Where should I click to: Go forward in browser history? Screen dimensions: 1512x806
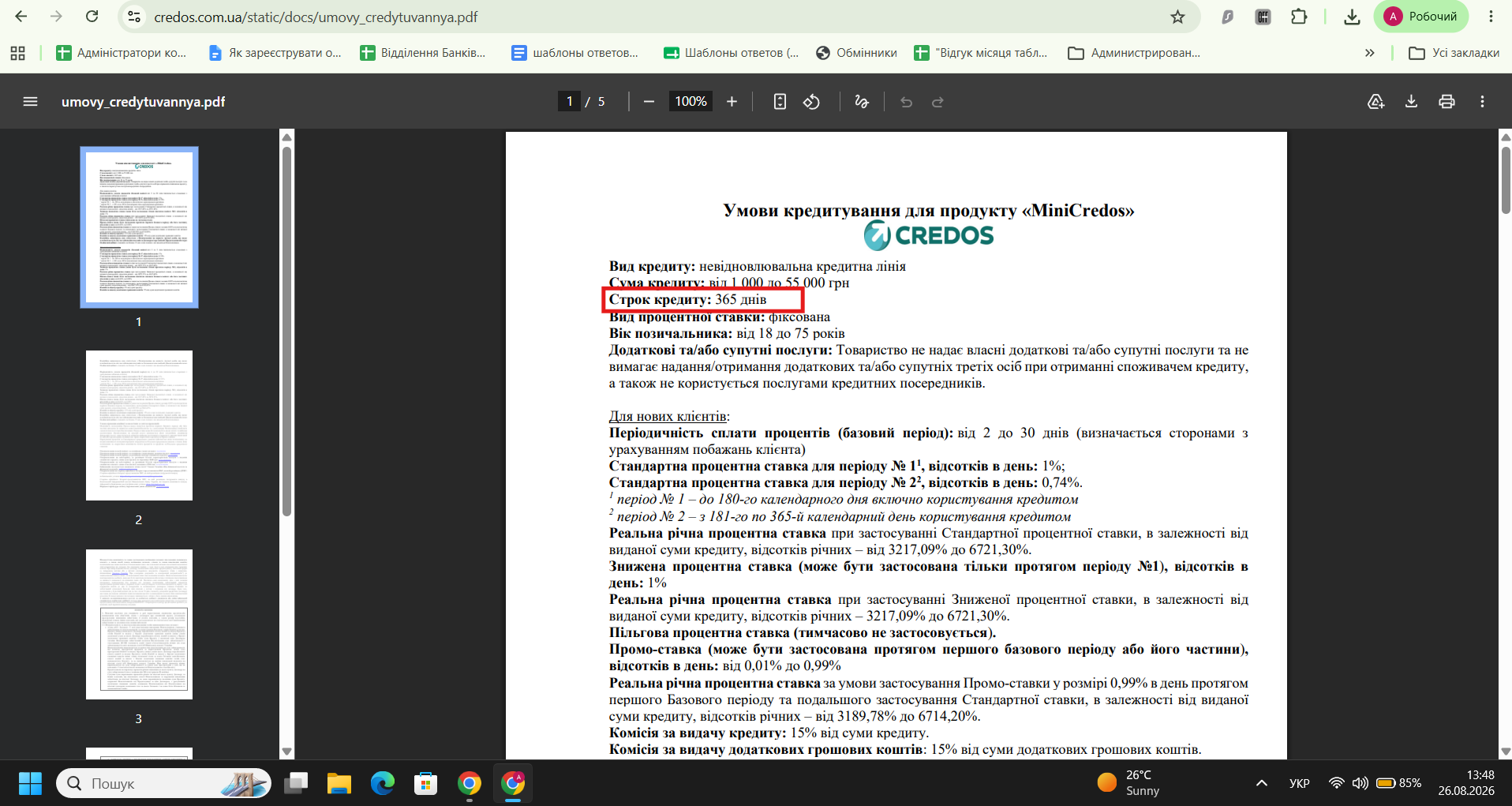click(x=56, y=17)
